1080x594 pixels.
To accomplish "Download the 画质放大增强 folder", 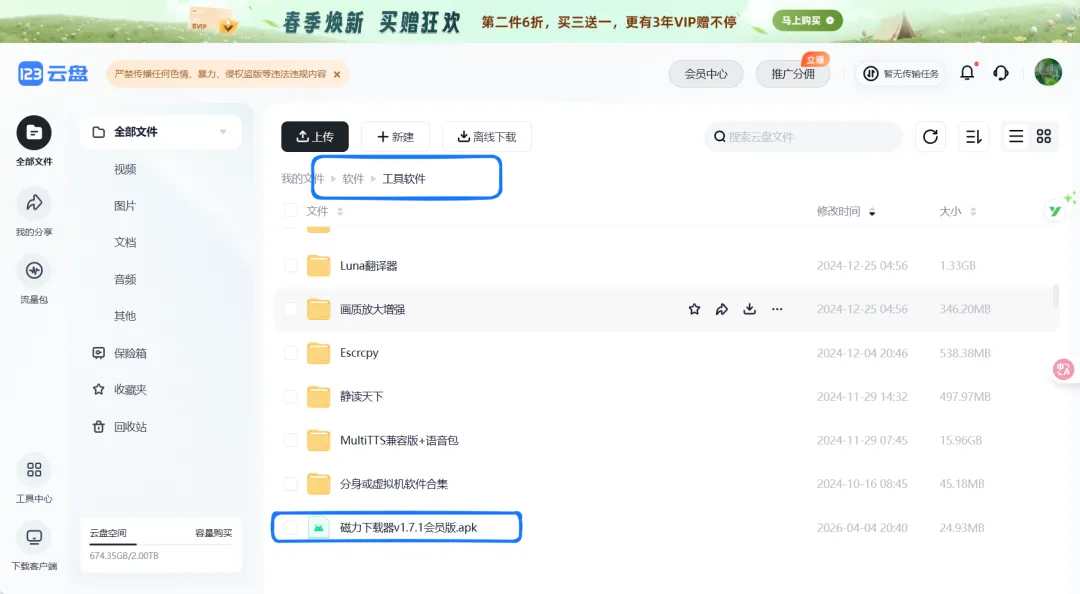I will (x=749, y=309).
